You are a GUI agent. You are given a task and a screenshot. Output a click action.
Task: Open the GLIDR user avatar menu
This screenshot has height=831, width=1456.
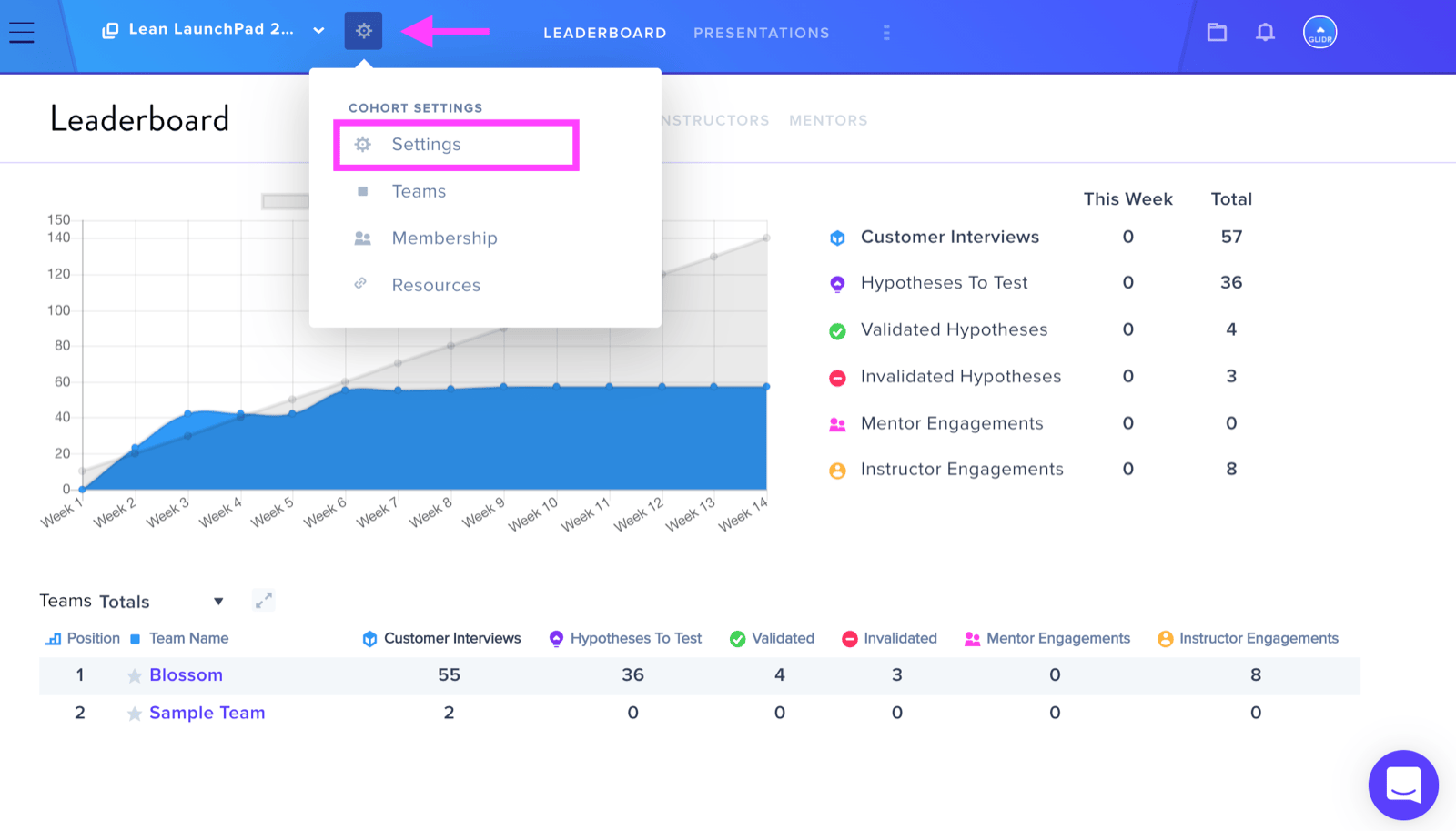point(1319,33)
